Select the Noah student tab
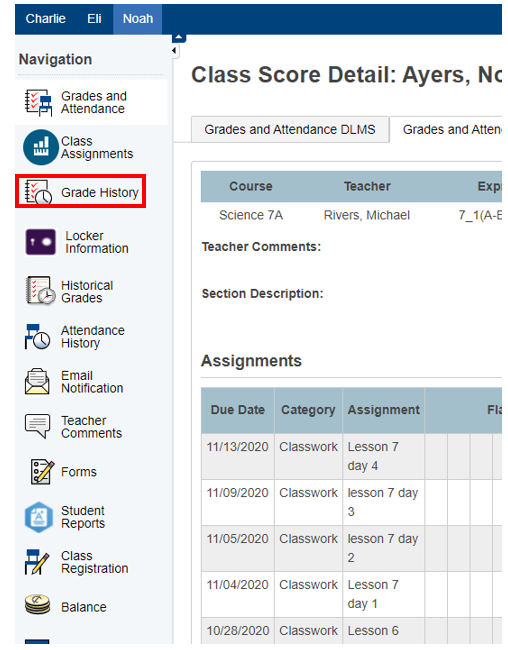Viewport: 508px width, 650px height. [138, 19]
